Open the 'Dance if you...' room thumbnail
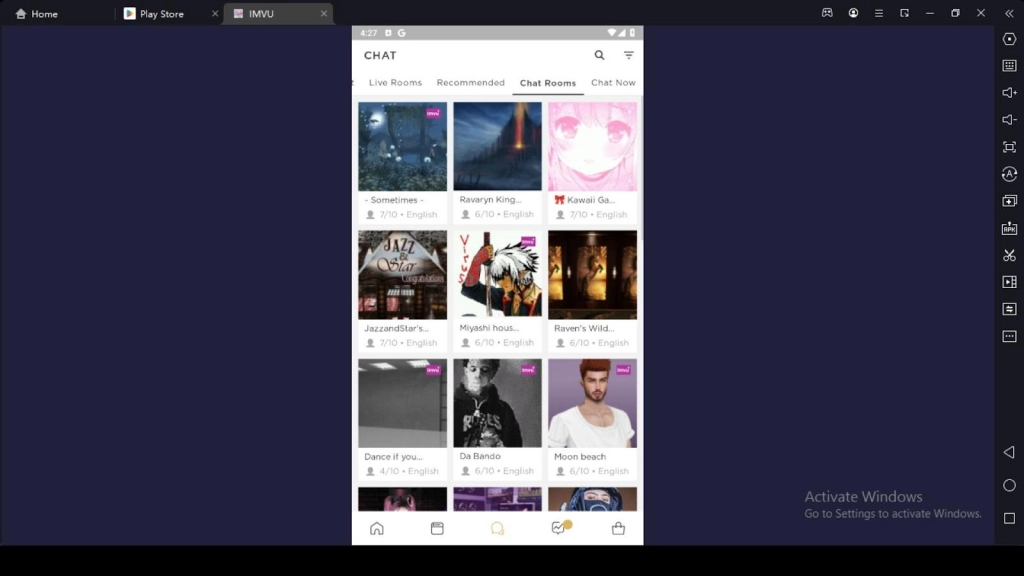 (x=402, y=403)
